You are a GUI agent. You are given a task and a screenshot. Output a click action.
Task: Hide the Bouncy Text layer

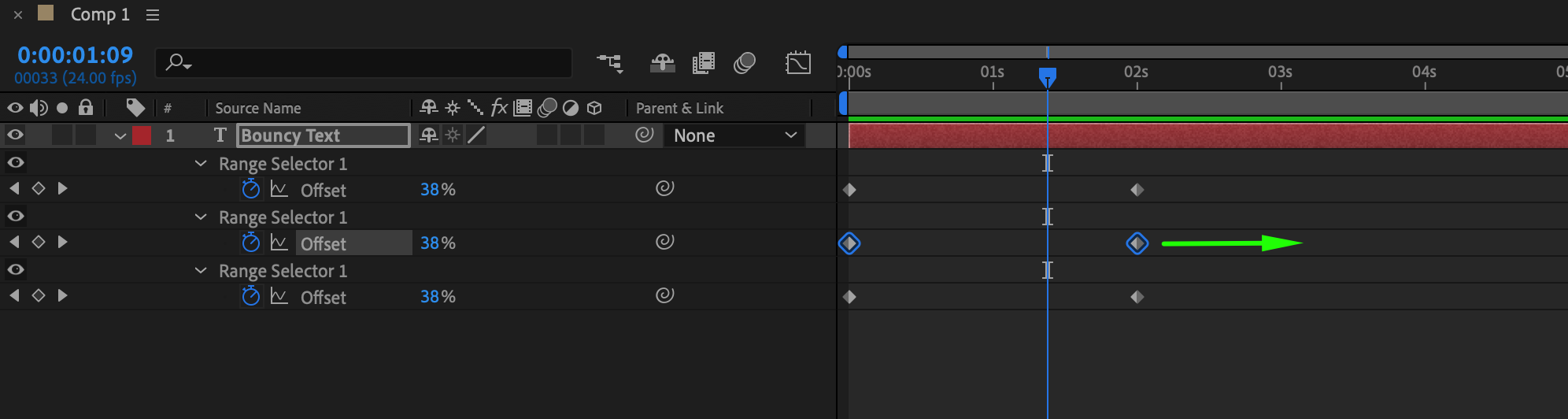coord(15,135)
